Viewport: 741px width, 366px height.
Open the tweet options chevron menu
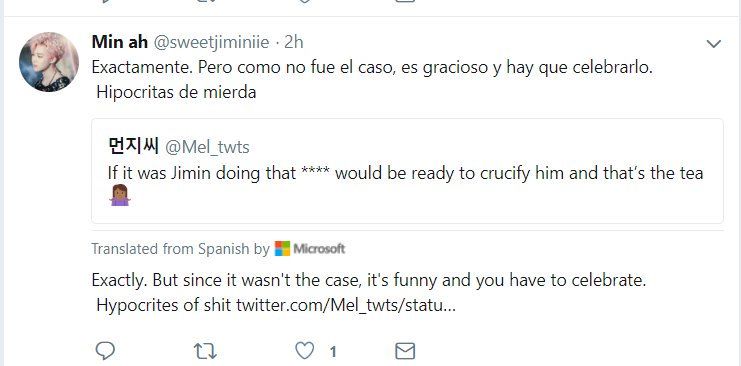(x=713, y=44)
